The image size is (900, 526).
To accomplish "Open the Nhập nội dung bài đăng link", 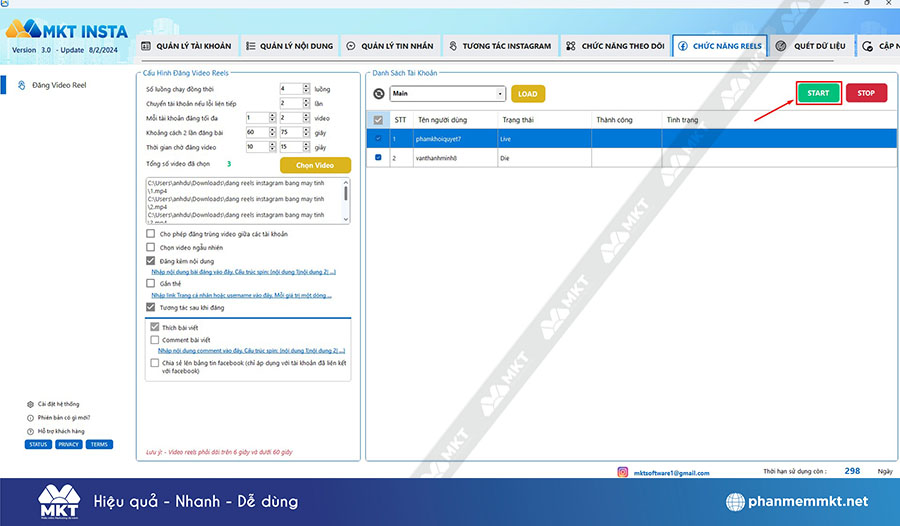I will click(x=243, y=272).
